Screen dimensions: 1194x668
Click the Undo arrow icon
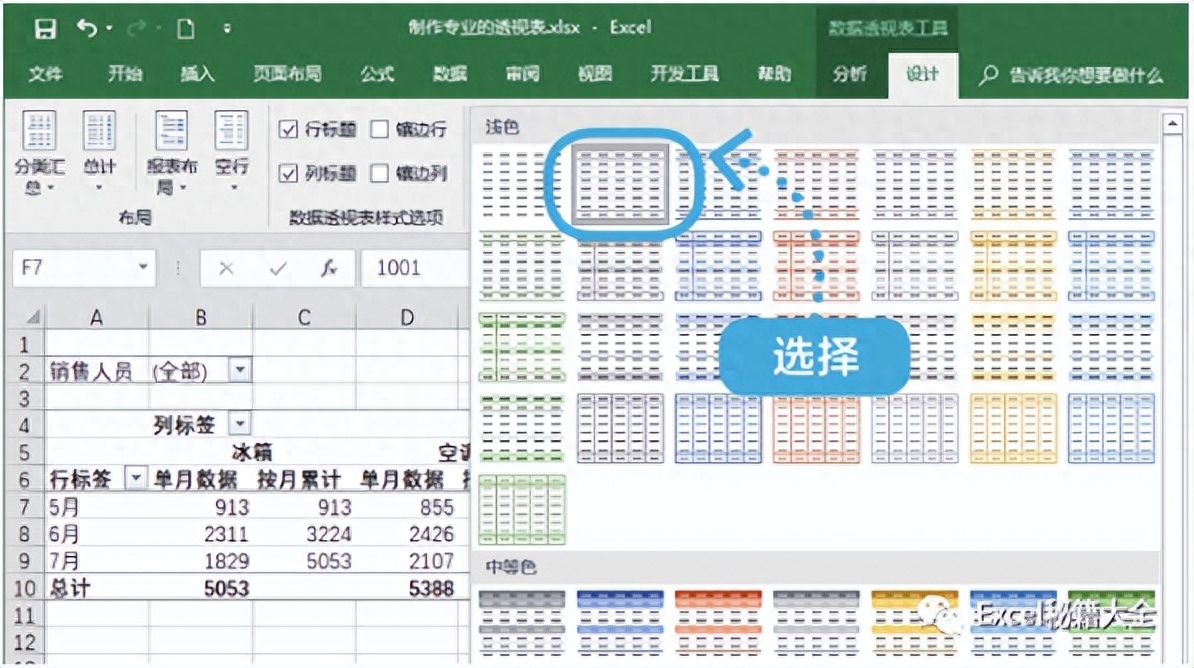pyautogui.click(x=86, y=29)
